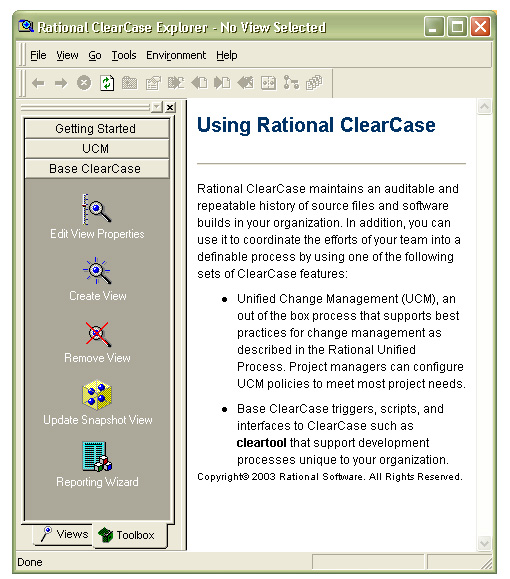Launch the Update Snapshot View tool
This screenshot has height=579, width=510.
point(97,403)
